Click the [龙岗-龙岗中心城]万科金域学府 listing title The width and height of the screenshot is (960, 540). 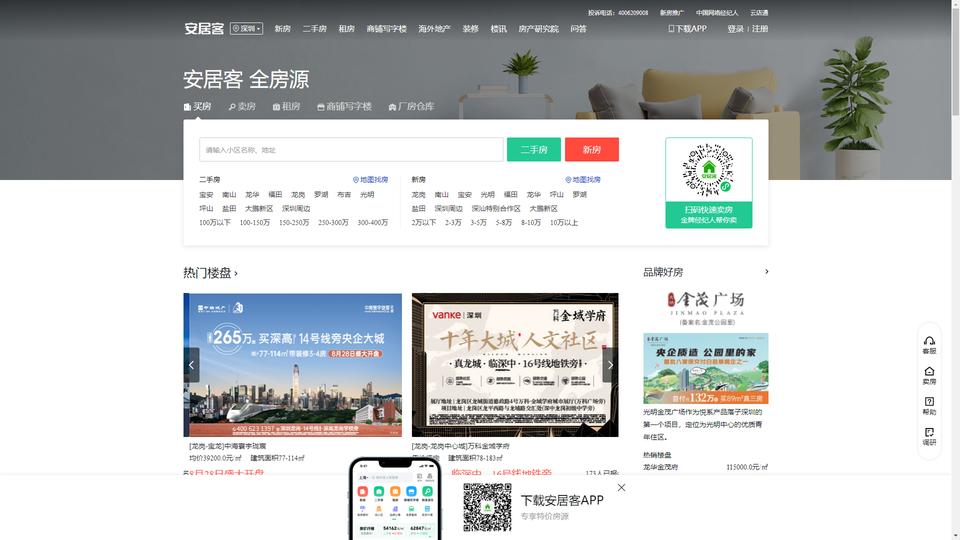click(x=460, y=446)
